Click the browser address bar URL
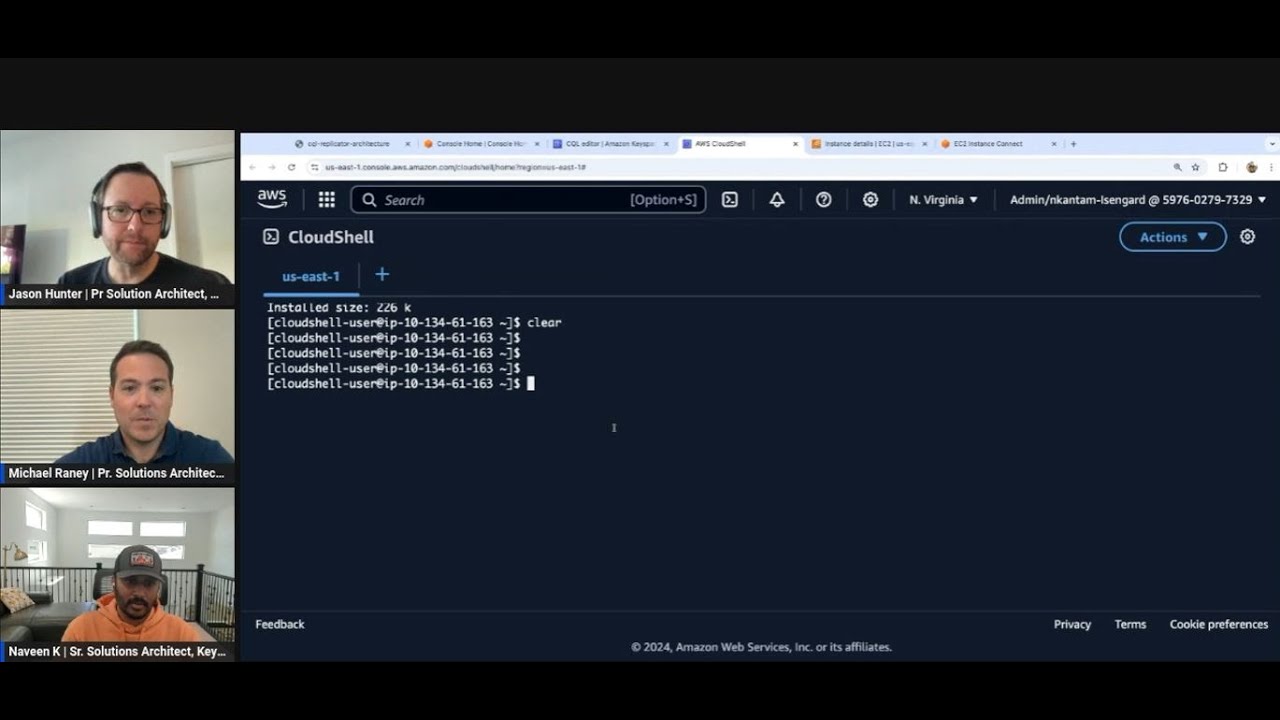This screenshot has height=720, width=1280. pos(455,167)
